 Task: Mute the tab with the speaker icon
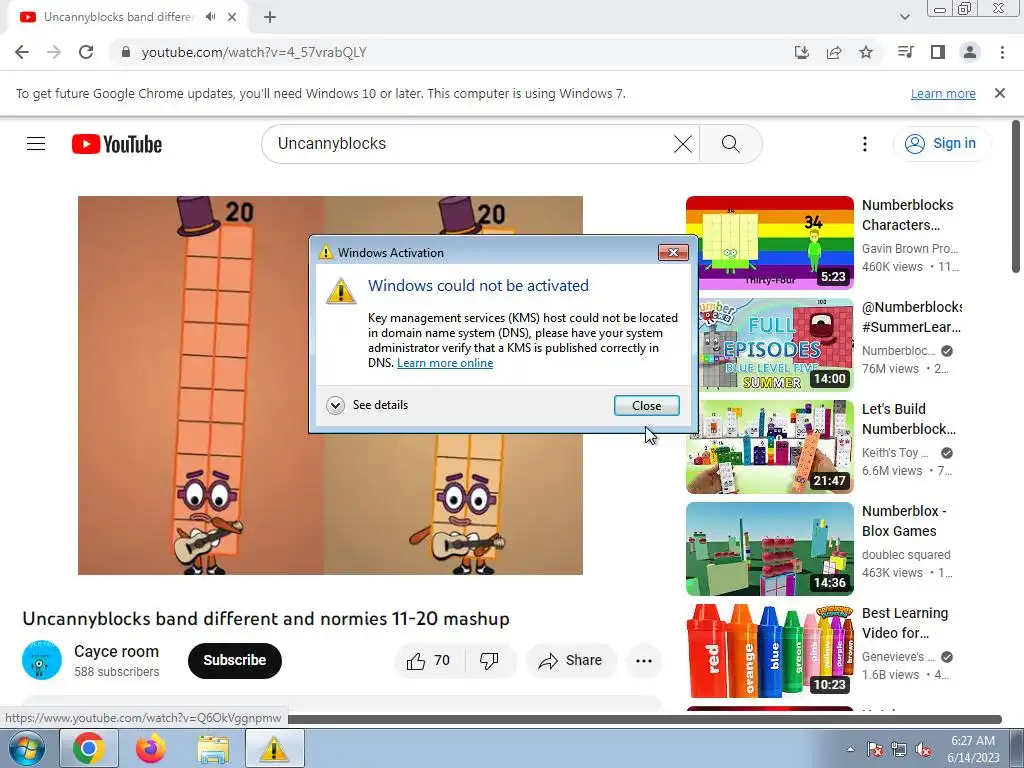pyautogui.click(x=210, y=17)
